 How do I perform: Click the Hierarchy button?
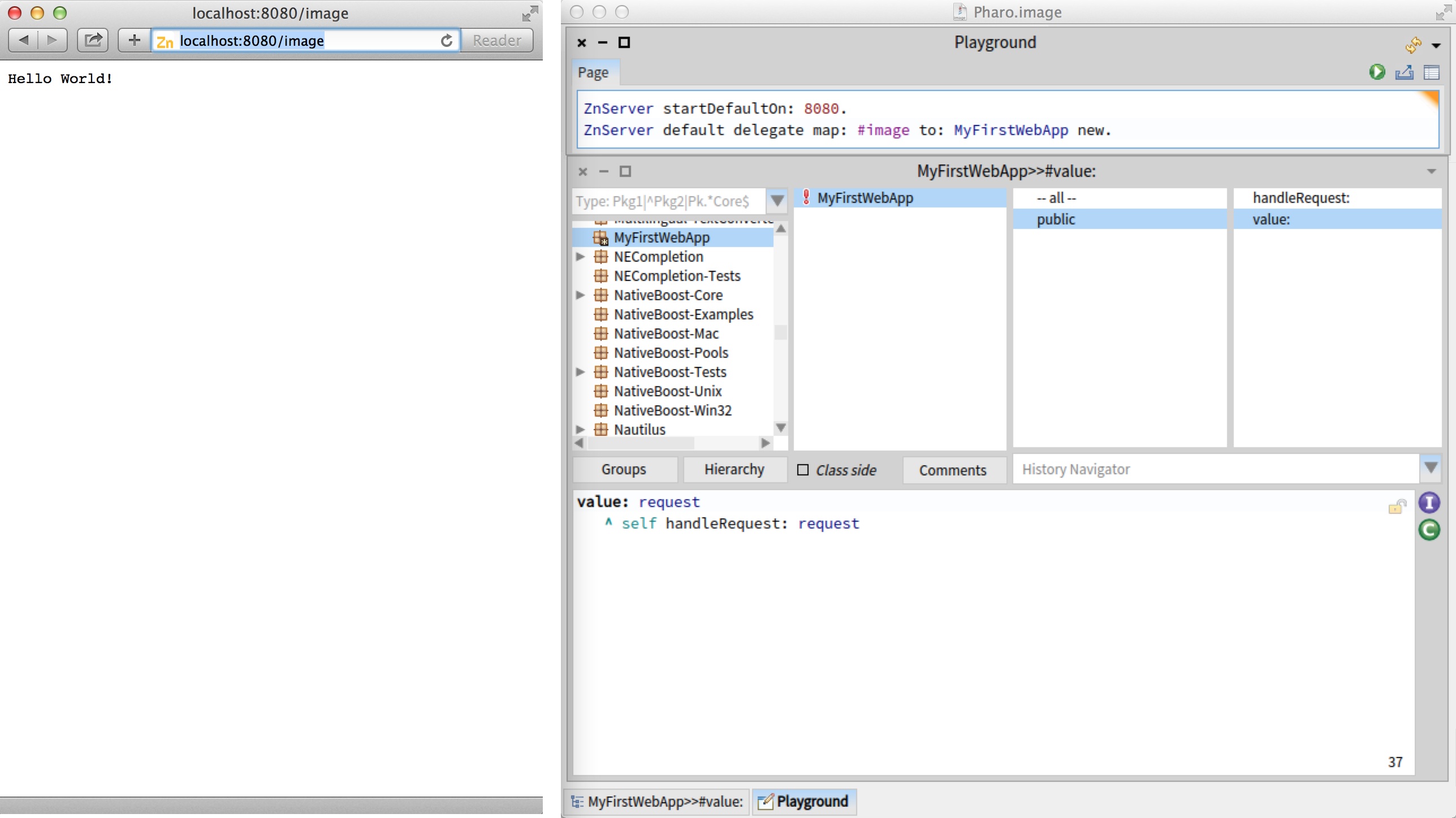[x=734, y=469]
